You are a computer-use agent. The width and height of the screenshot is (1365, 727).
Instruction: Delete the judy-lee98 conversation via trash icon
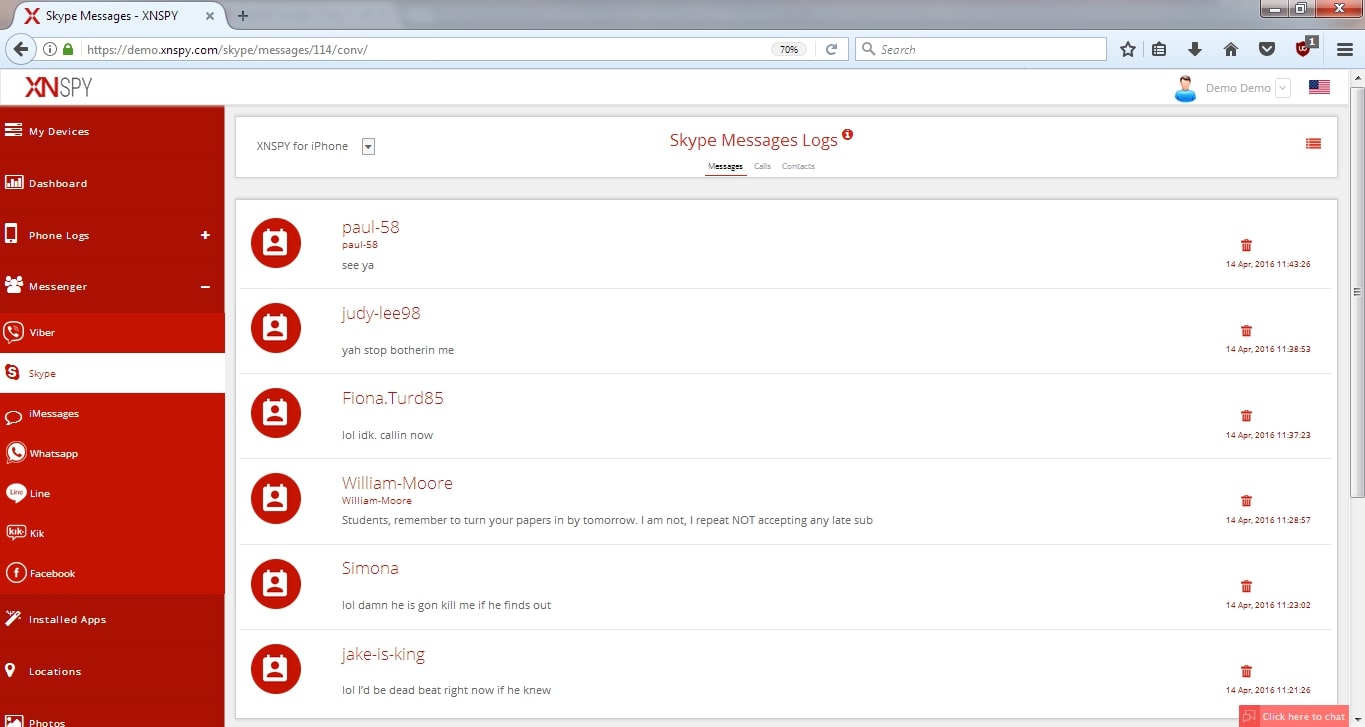[1246, 330]
